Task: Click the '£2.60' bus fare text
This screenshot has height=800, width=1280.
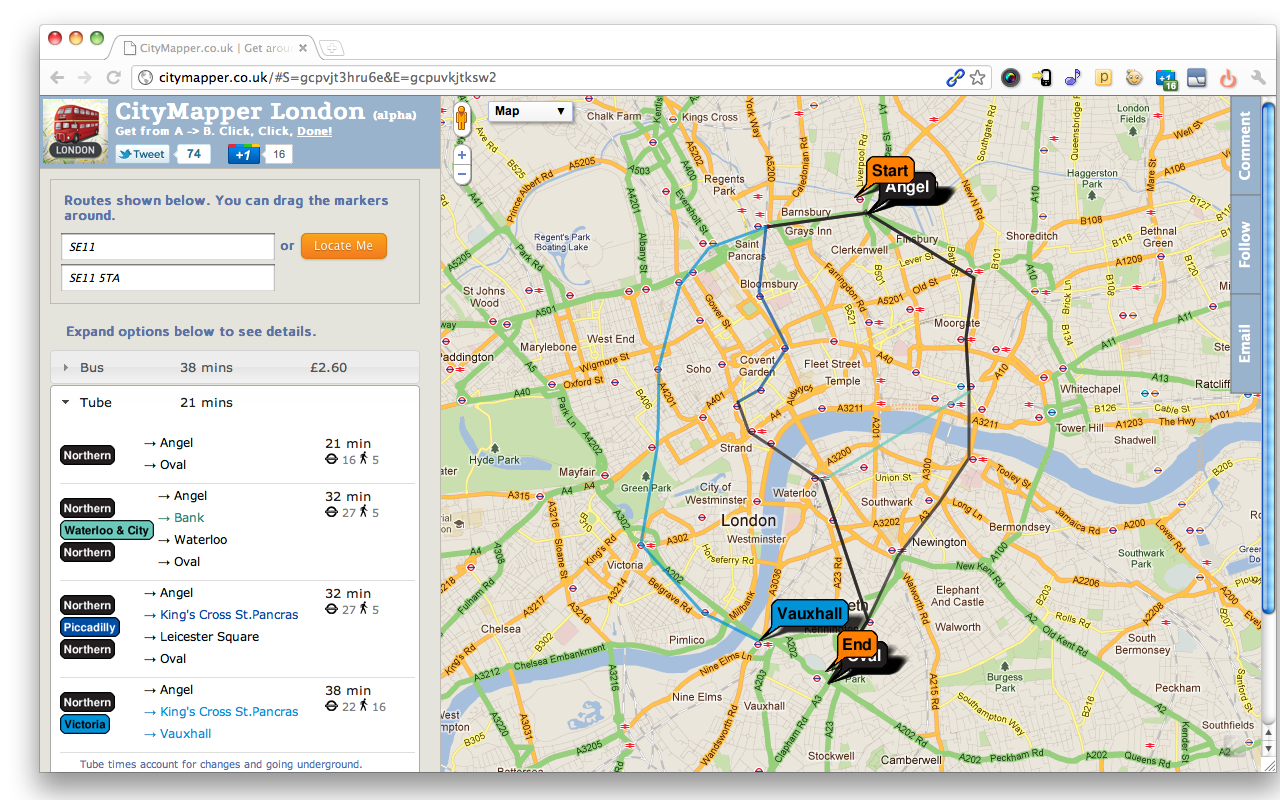Action: 329,367
